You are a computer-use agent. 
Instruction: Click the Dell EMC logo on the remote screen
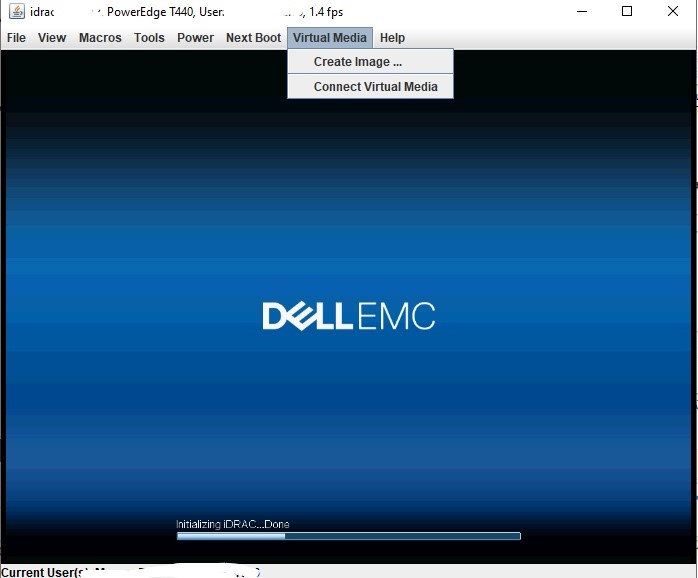[x=349, y=316]
